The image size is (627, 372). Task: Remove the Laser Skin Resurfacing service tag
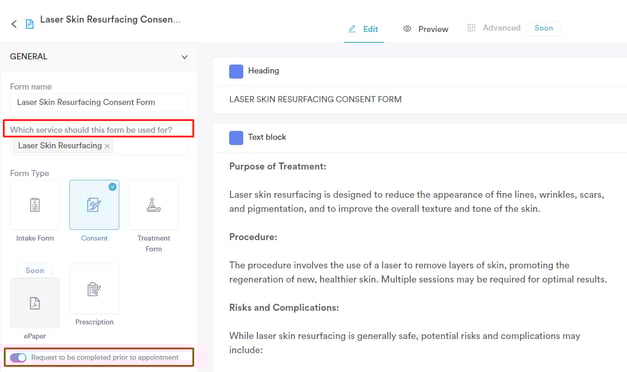(107, 146)
